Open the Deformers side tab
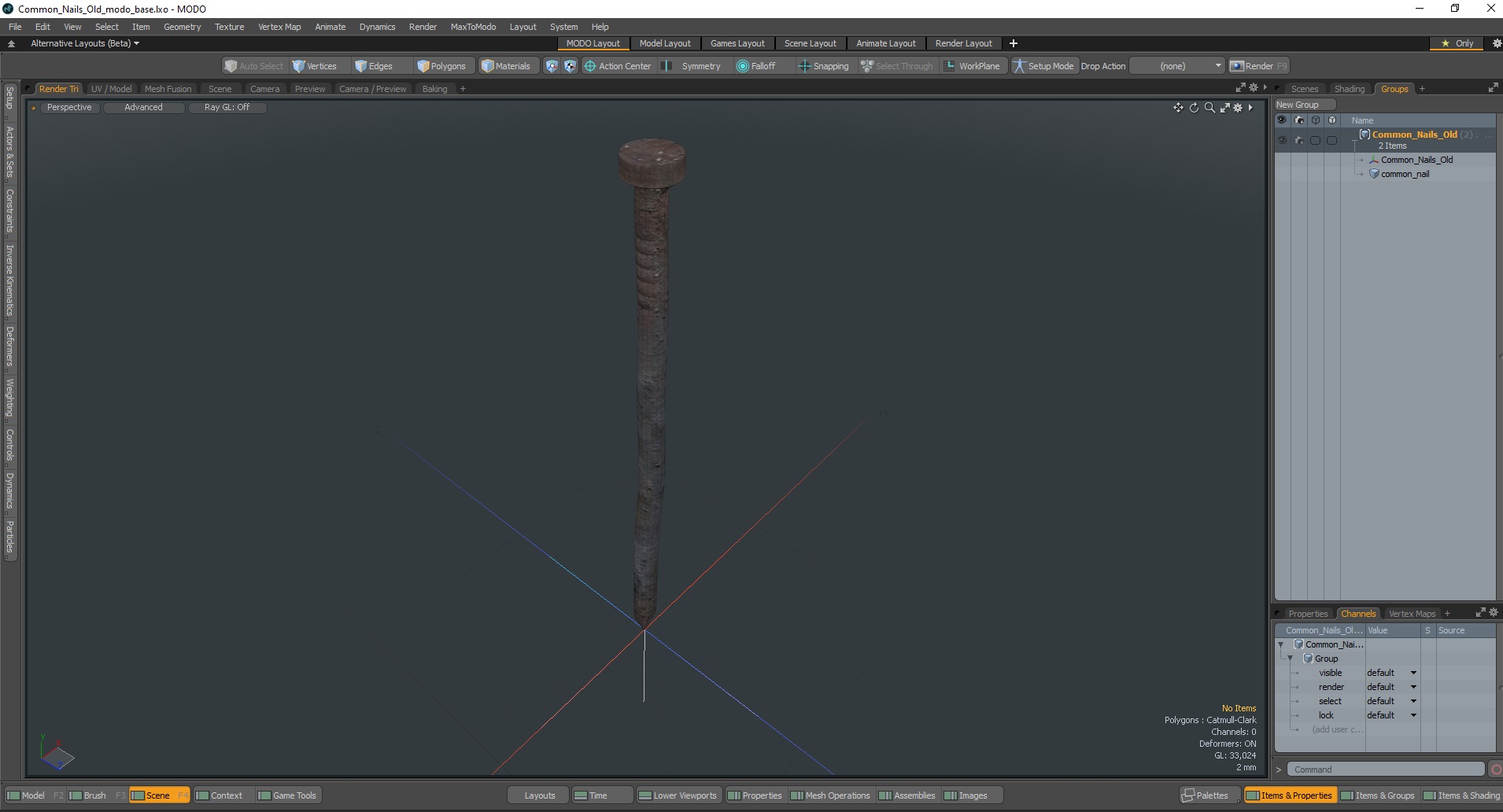The height and width of the screenshot is (812, 1503). click(9, 347)
